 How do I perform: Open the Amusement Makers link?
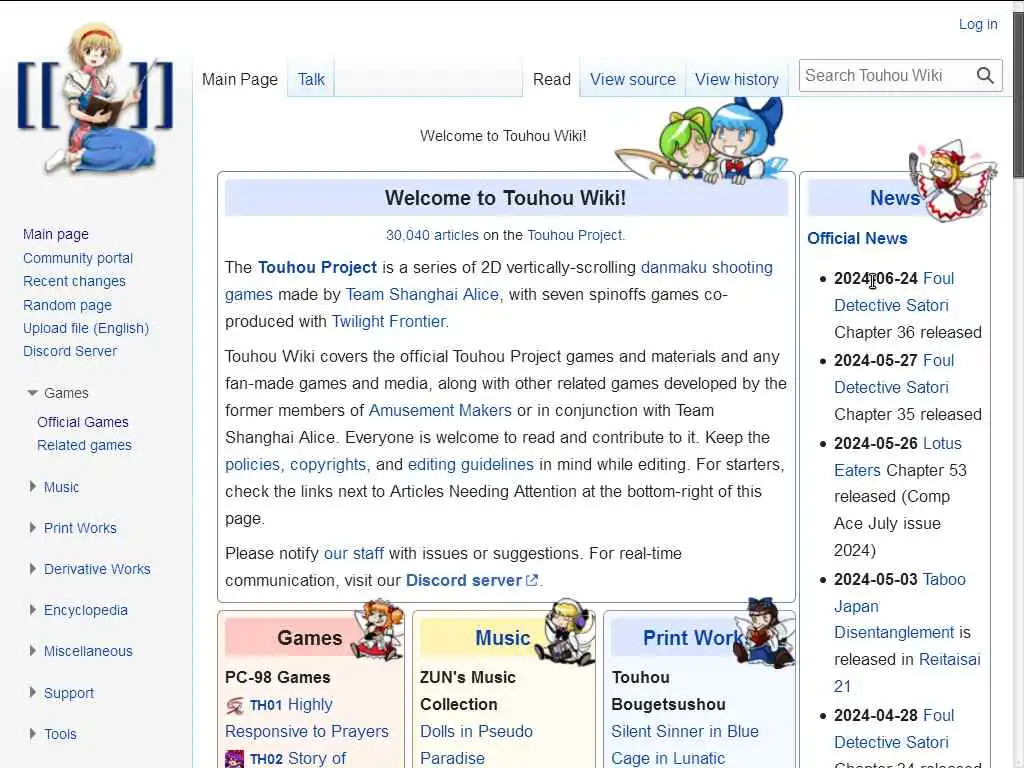[x=440, y=410]
